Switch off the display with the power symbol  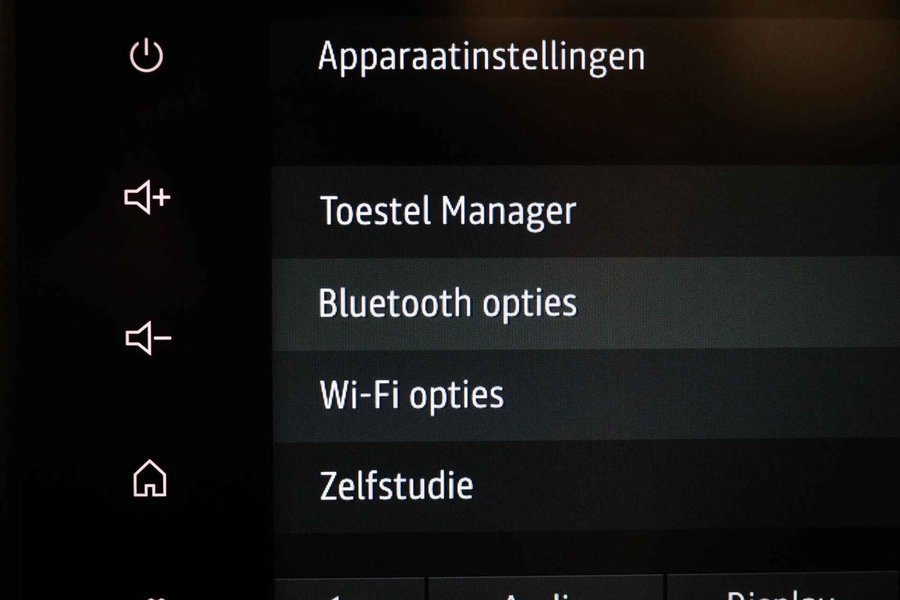[x=146, y=56]
